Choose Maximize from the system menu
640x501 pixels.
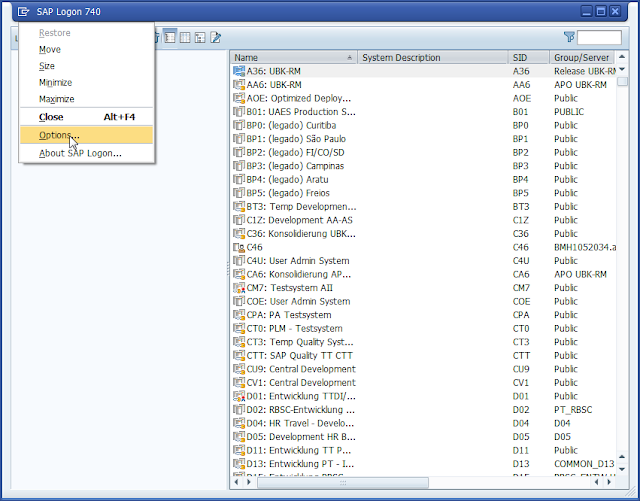[86, 99]
